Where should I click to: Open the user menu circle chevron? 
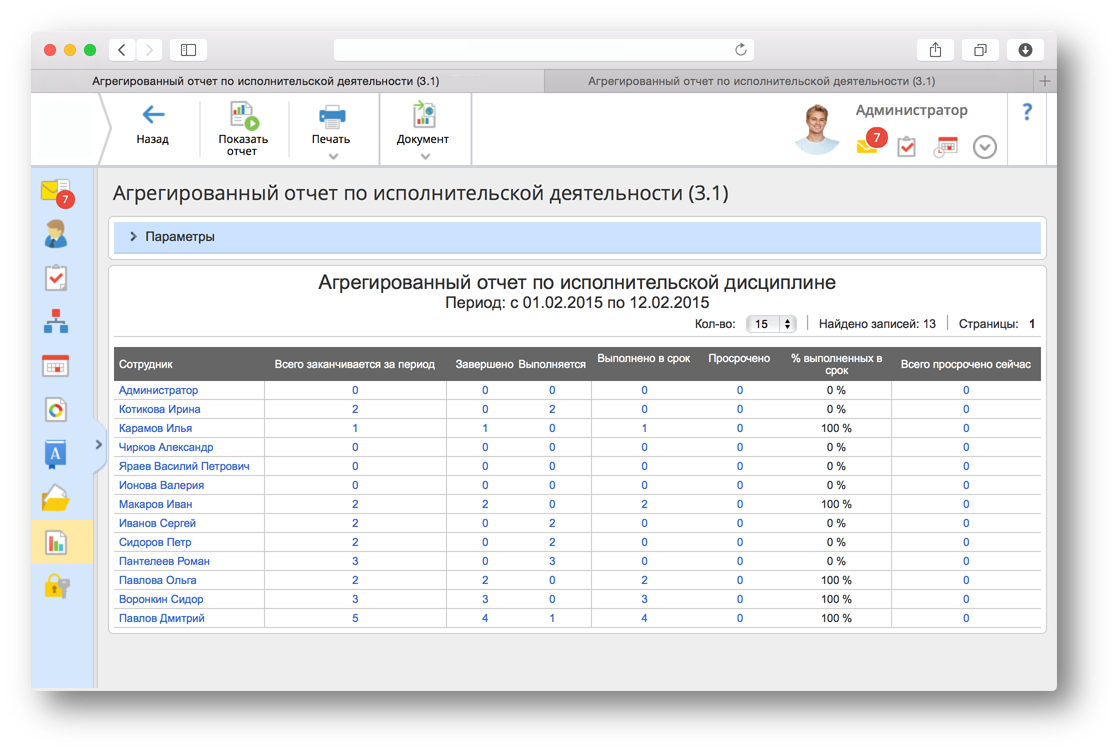(985, 147)
